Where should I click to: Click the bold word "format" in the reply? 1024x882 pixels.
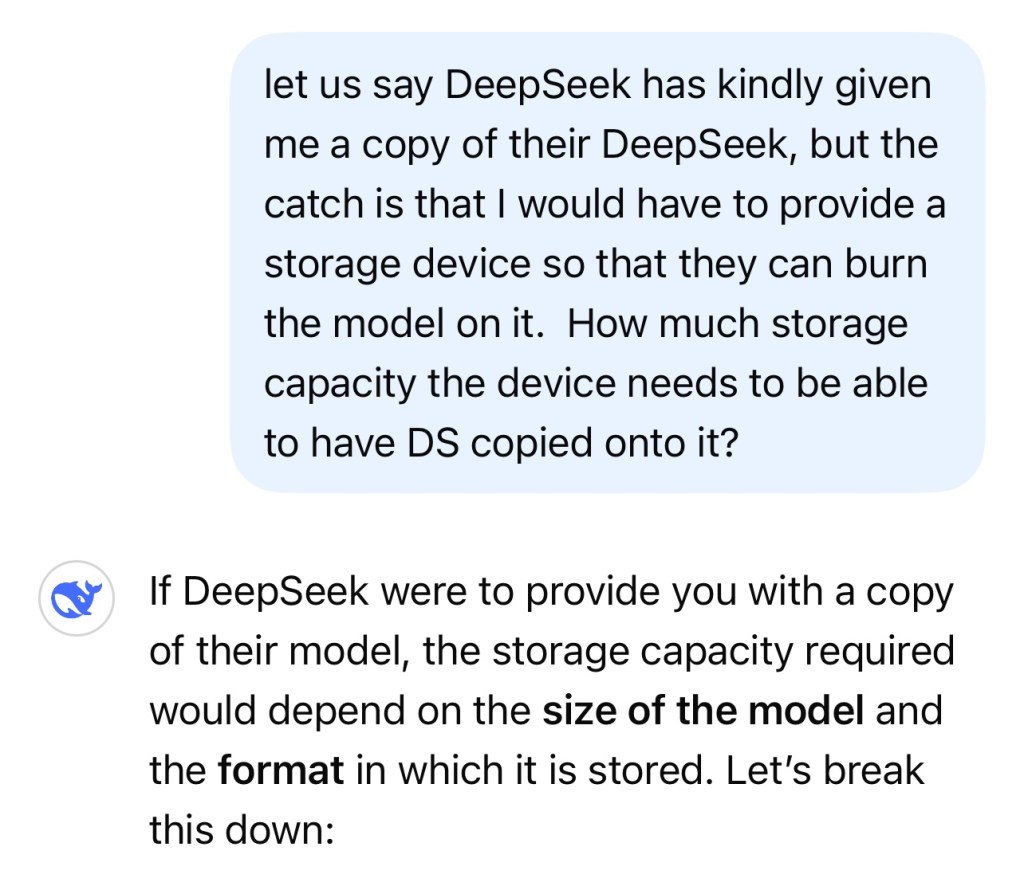coord(281,770)
